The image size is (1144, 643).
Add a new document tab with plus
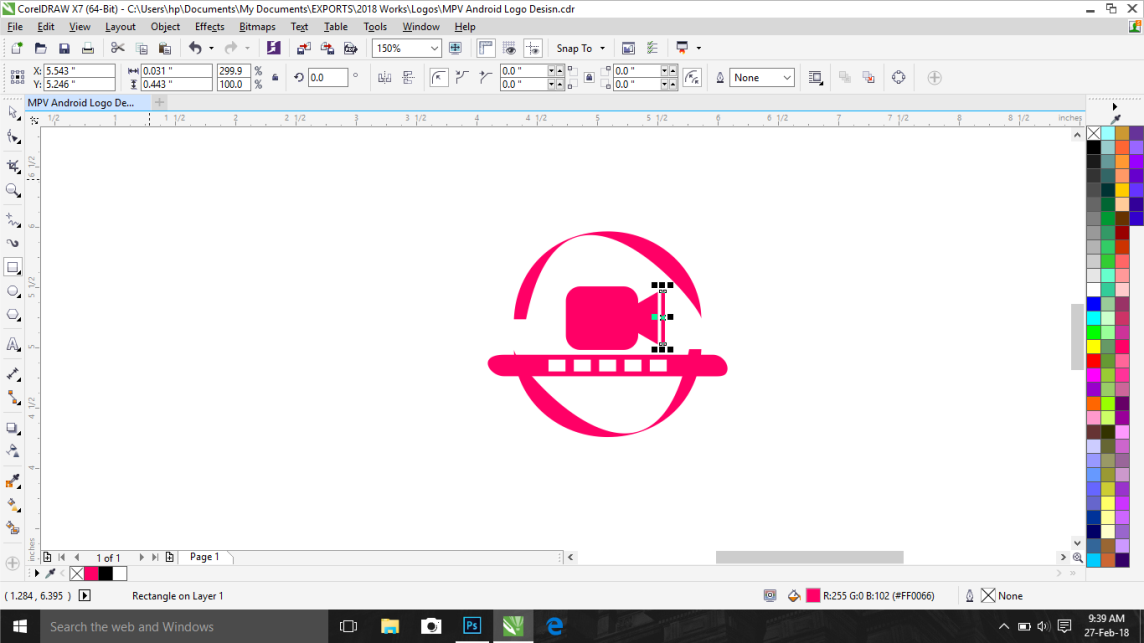(159, 103)
